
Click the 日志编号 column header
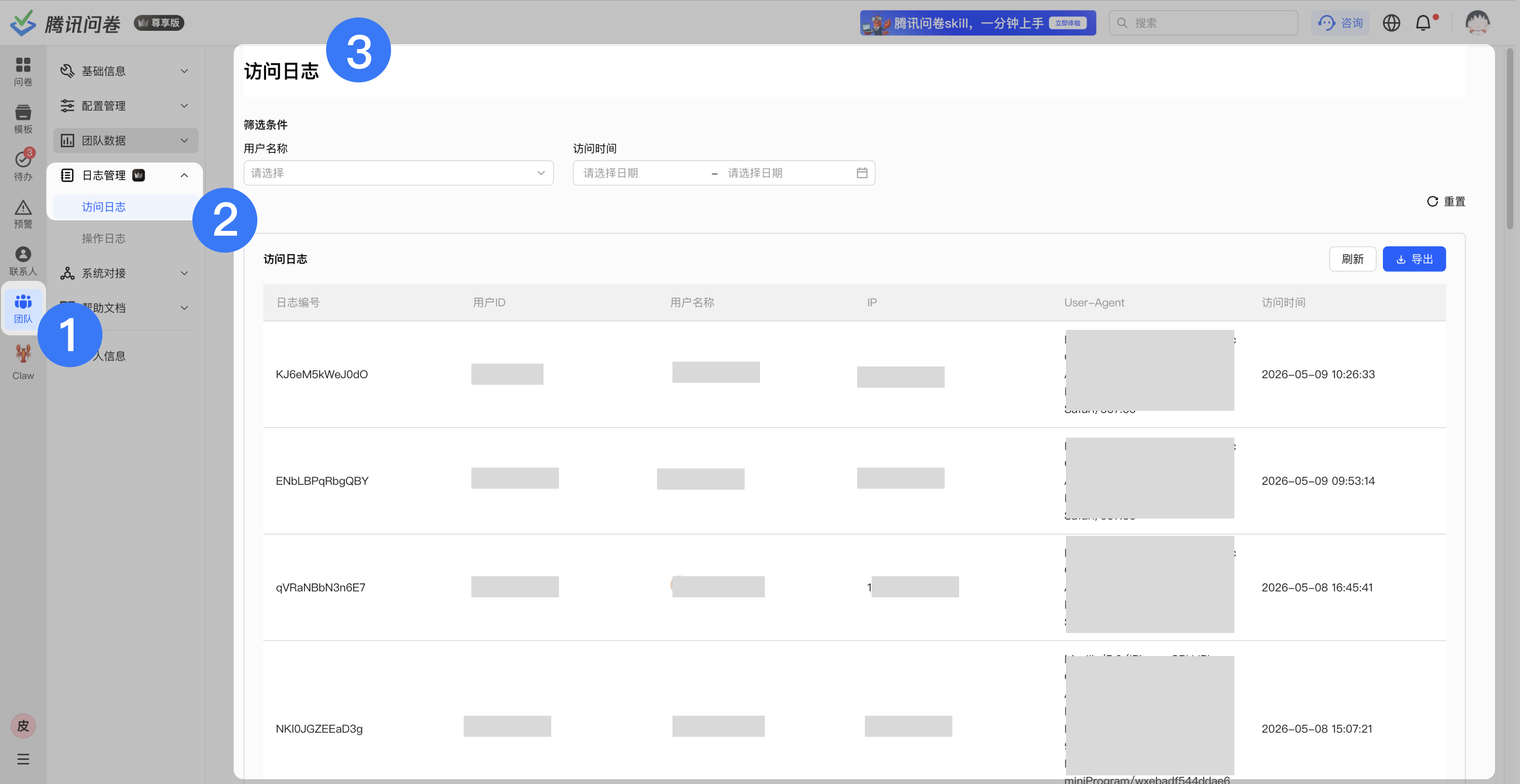298,303
